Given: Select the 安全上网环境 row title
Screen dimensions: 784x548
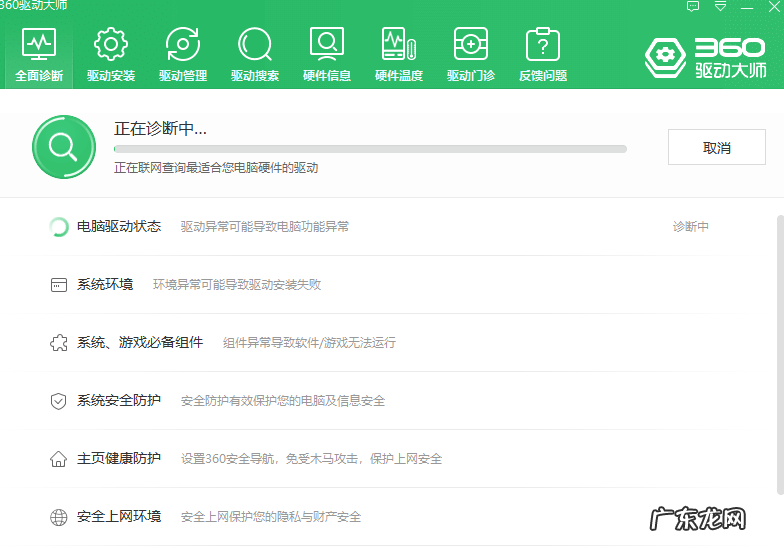Looking at the screenshot, I should click(x=119, y=516).
